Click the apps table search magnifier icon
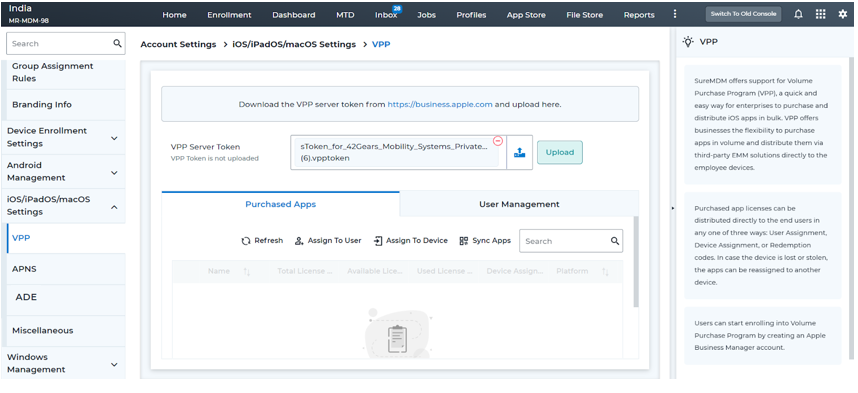The image size is (858, 393). click(x=614, y=241)
